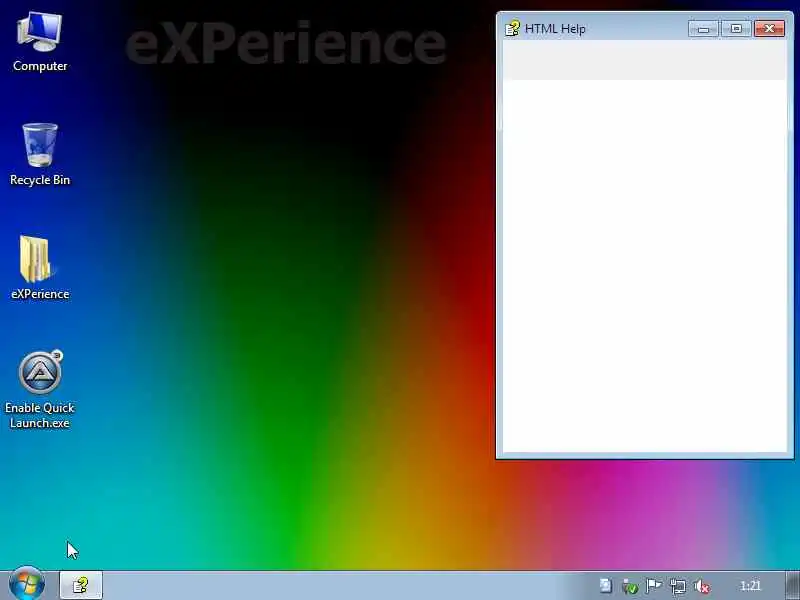Image resolution: width=800 pixels, height=600 pixels.
Task: Click HTML Help taskbar button
Action: [x=81, y=585]
